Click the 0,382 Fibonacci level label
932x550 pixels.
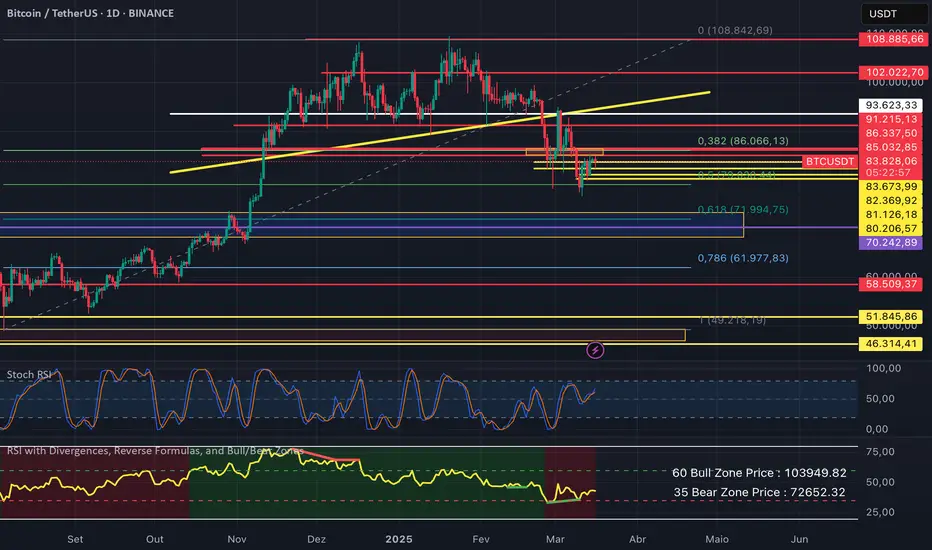743,141
